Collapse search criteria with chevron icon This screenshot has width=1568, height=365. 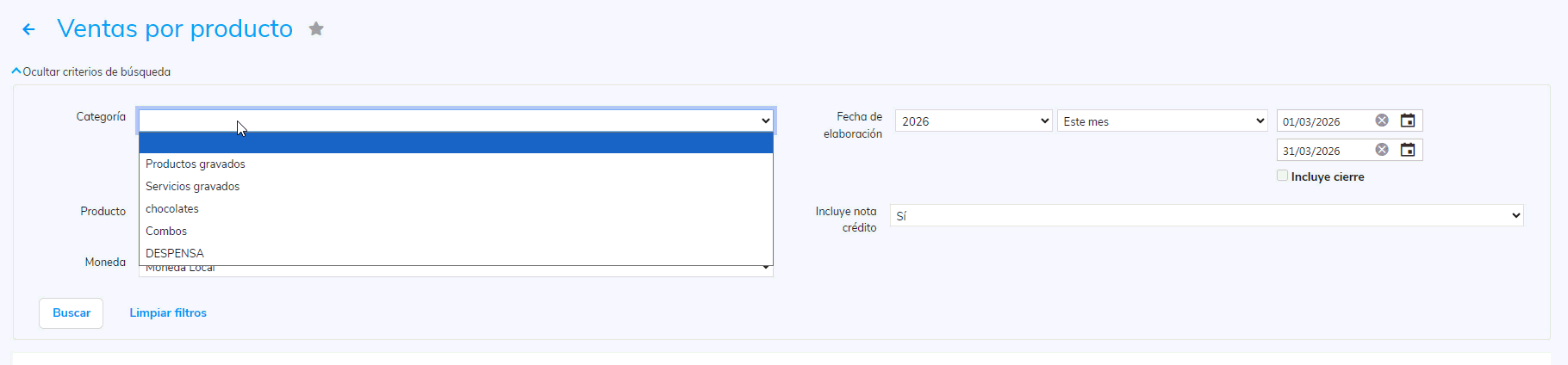(16, 71)
